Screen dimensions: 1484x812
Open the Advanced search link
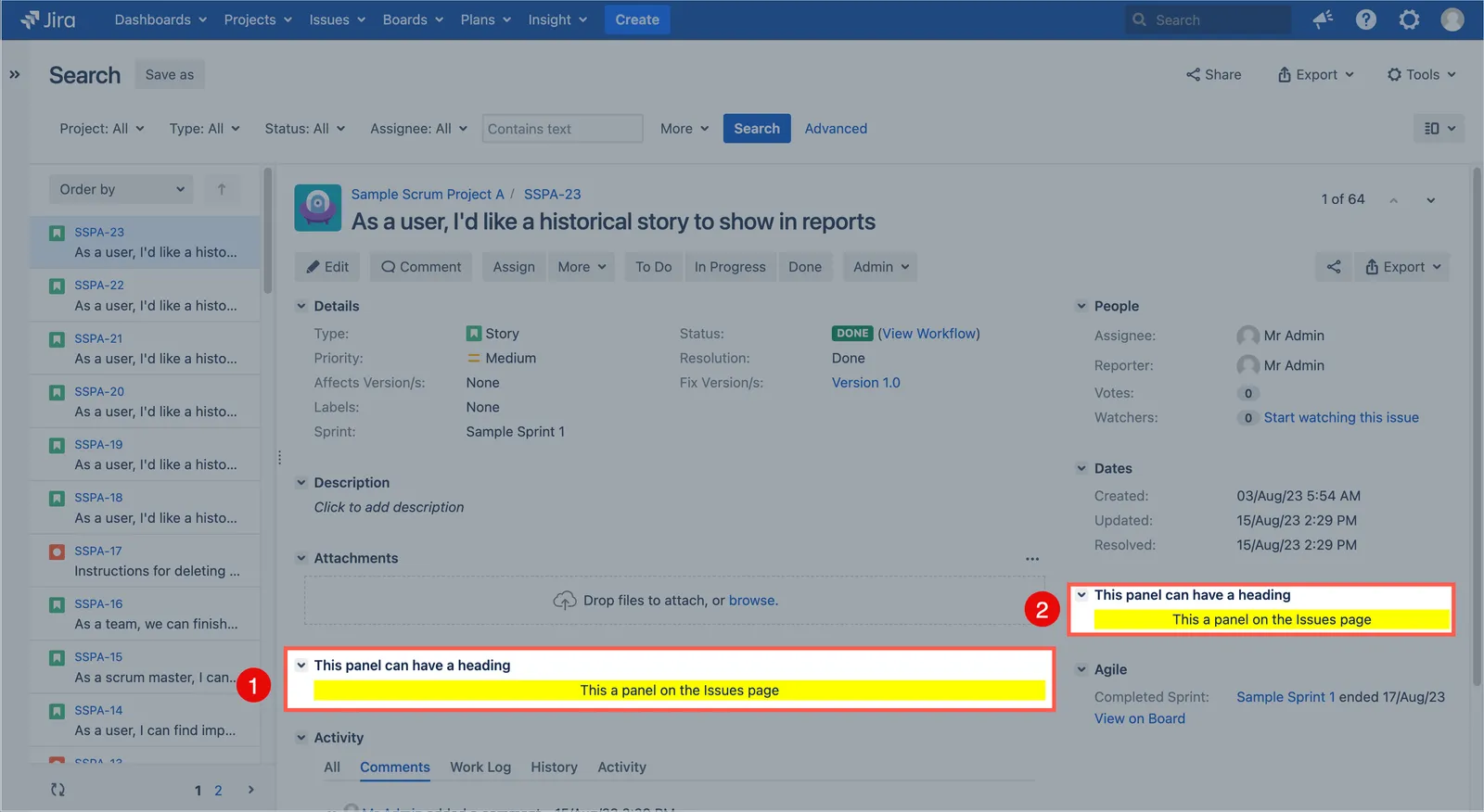(836, 129)
